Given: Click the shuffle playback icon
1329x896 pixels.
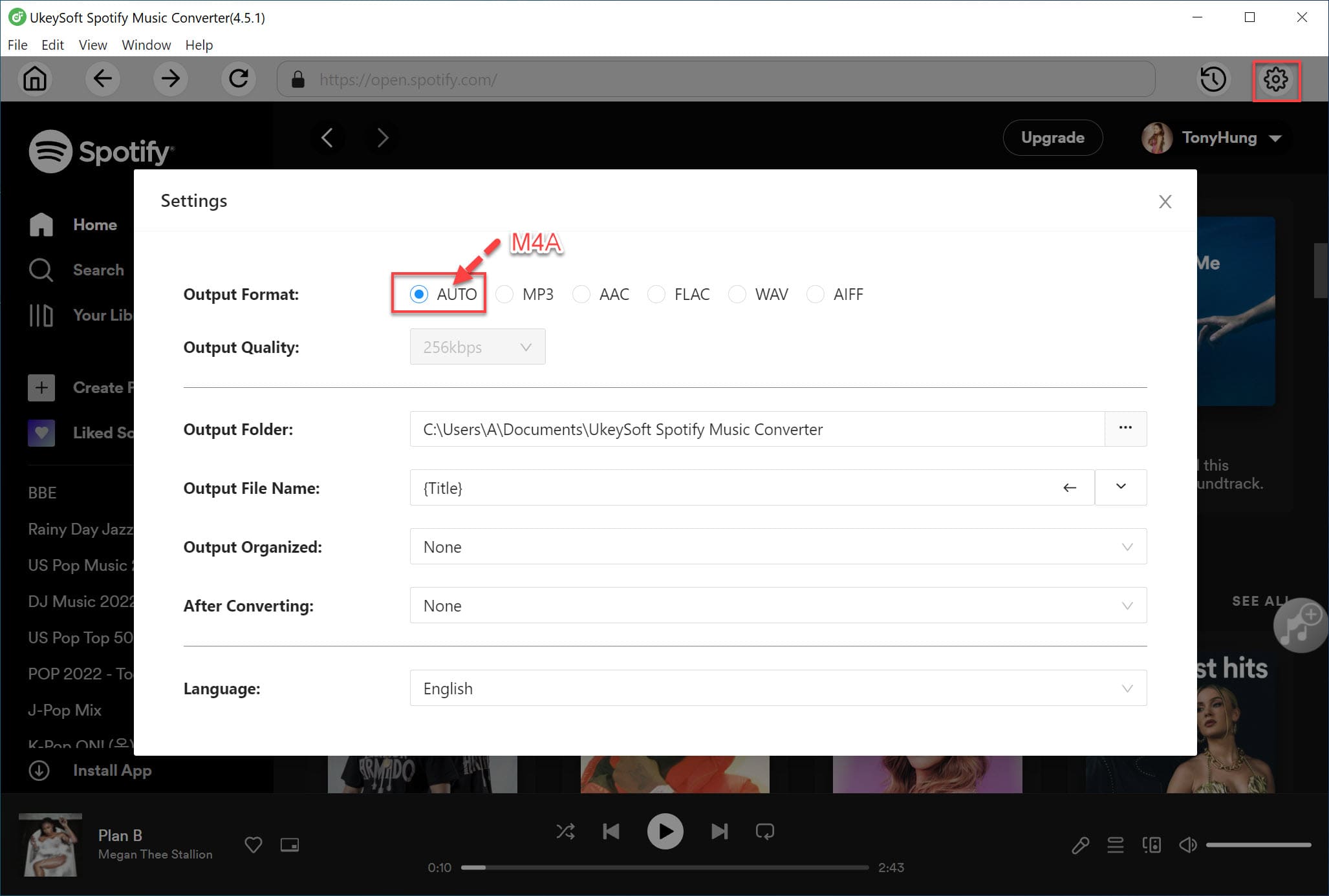Looking at the screenshot, I should pyautogui.click(x=564, y=832).
